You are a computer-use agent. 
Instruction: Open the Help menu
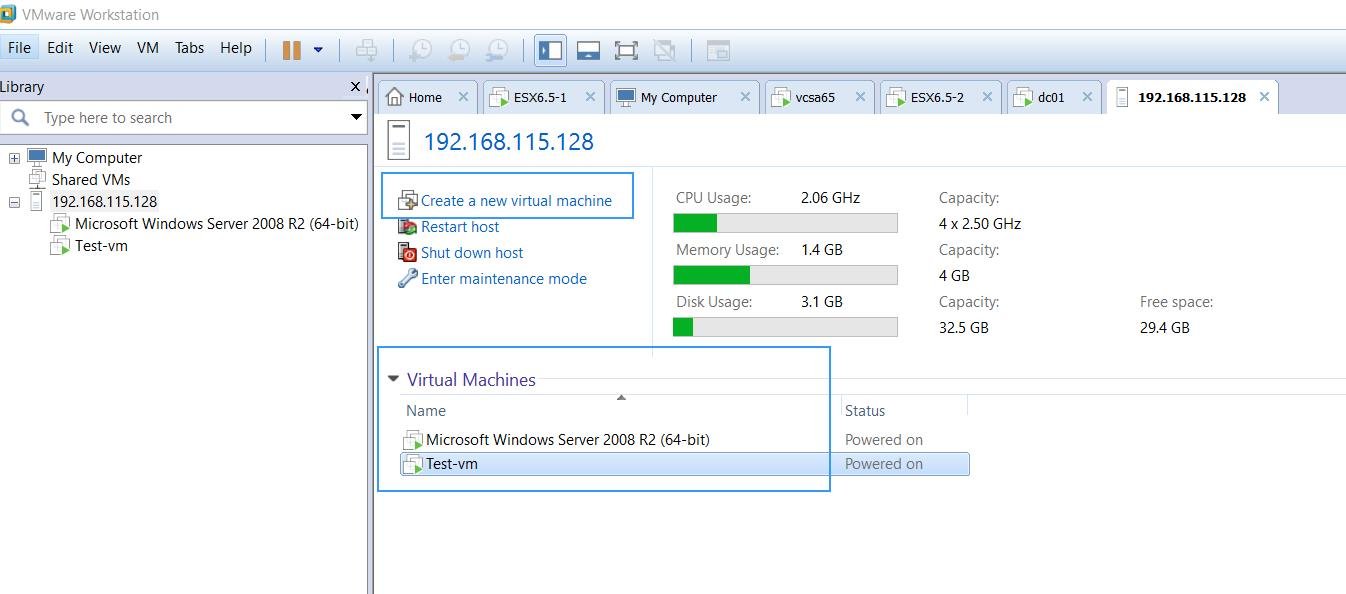(x=236, y=47)
